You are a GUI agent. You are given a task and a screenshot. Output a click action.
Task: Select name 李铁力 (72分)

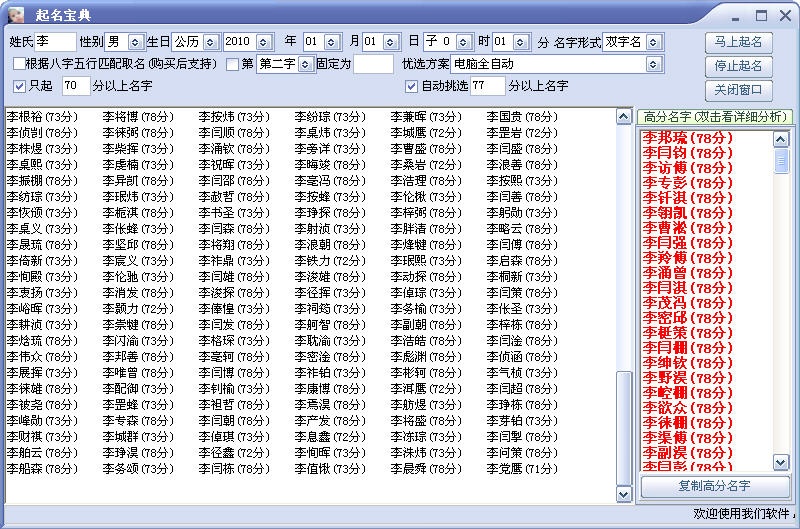(330, 261)
